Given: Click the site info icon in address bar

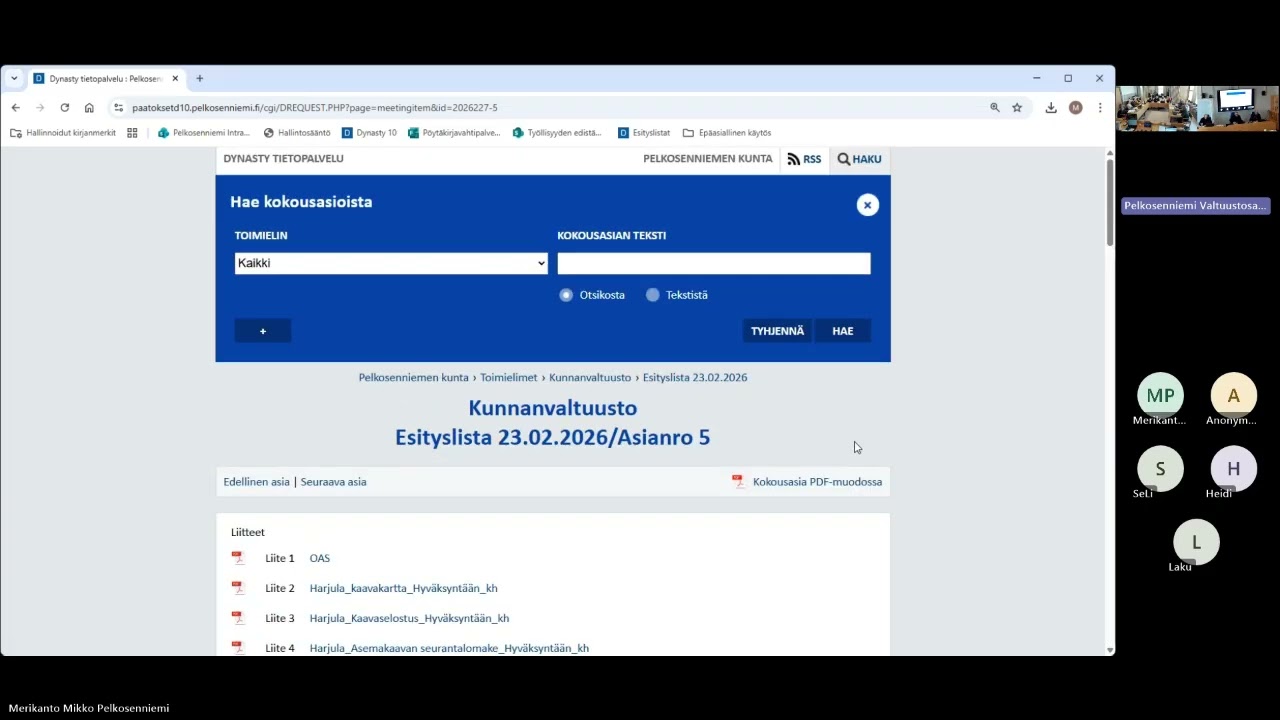Looking at the screenshot, I should pyautogui.click(x=118, y=108).
